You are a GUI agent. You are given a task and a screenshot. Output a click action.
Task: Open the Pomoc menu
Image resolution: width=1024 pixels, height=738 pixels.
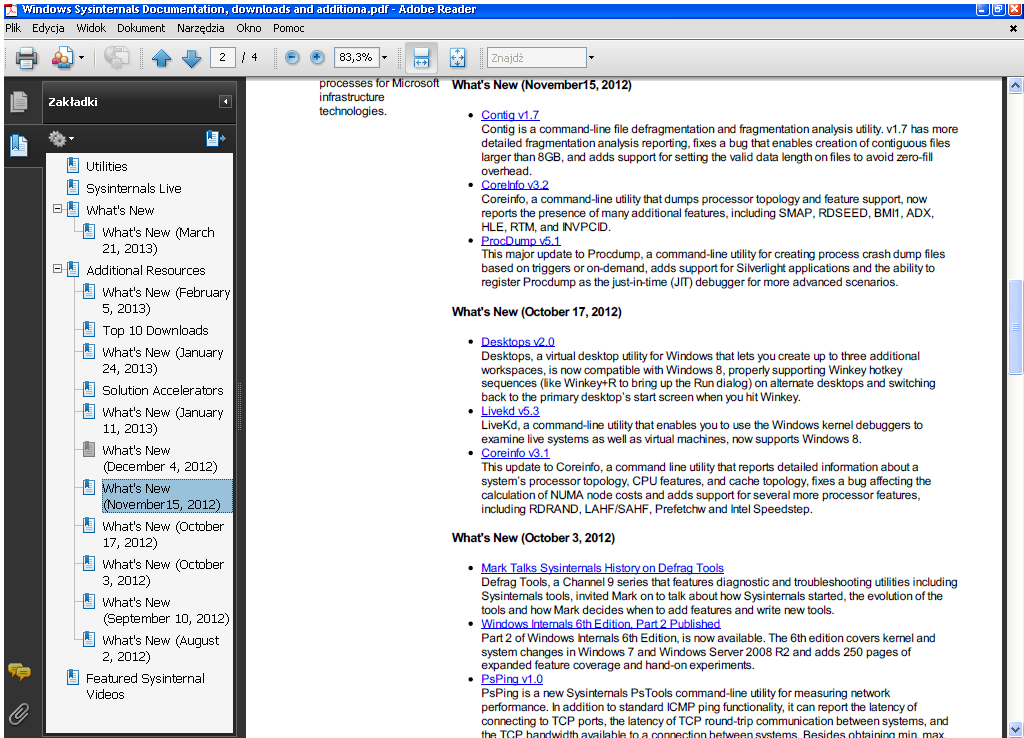click(x=289, y=28)
